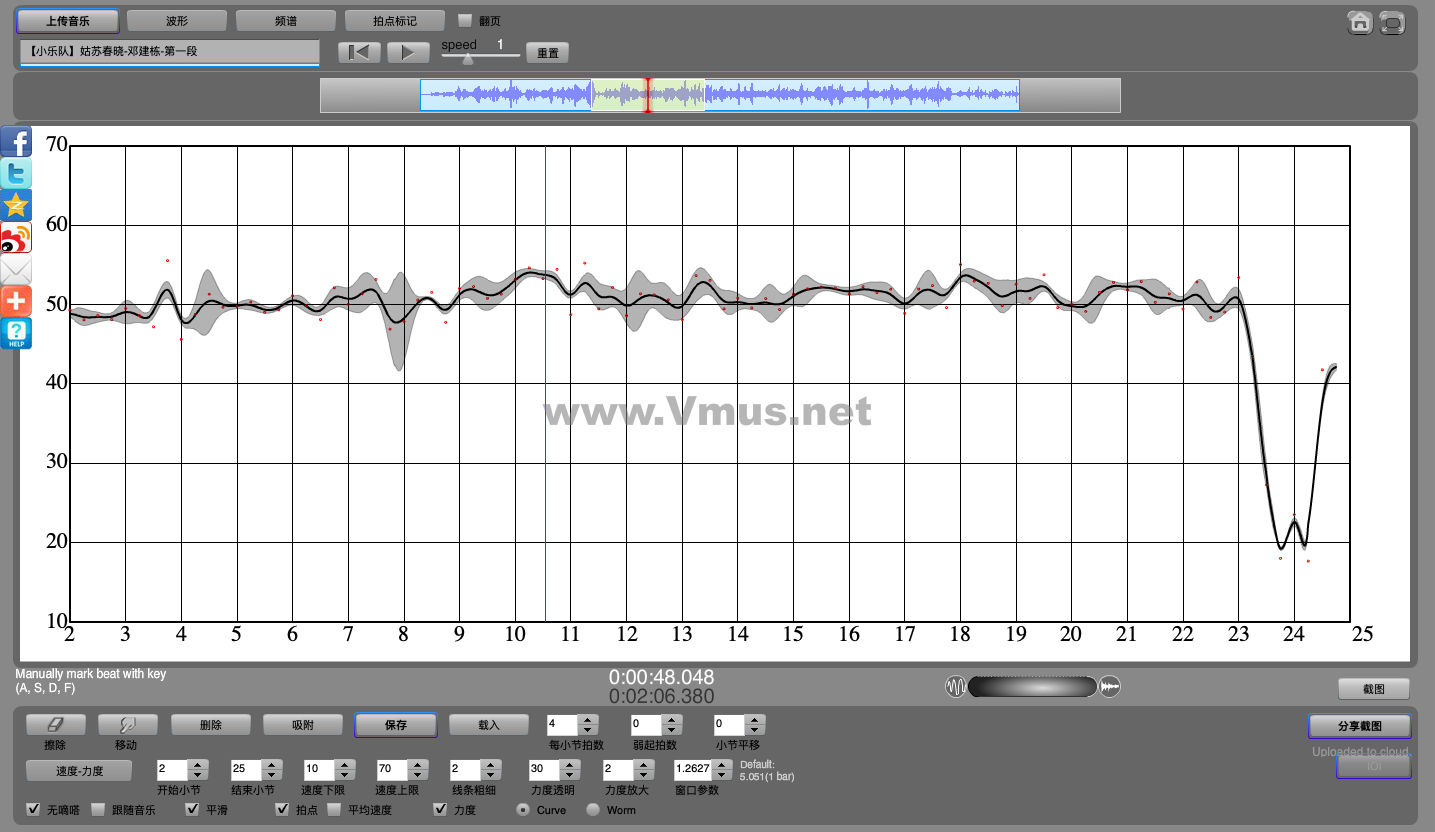Select the eraser (擦除) tool

pyautogui.click(x=55, y=725)
